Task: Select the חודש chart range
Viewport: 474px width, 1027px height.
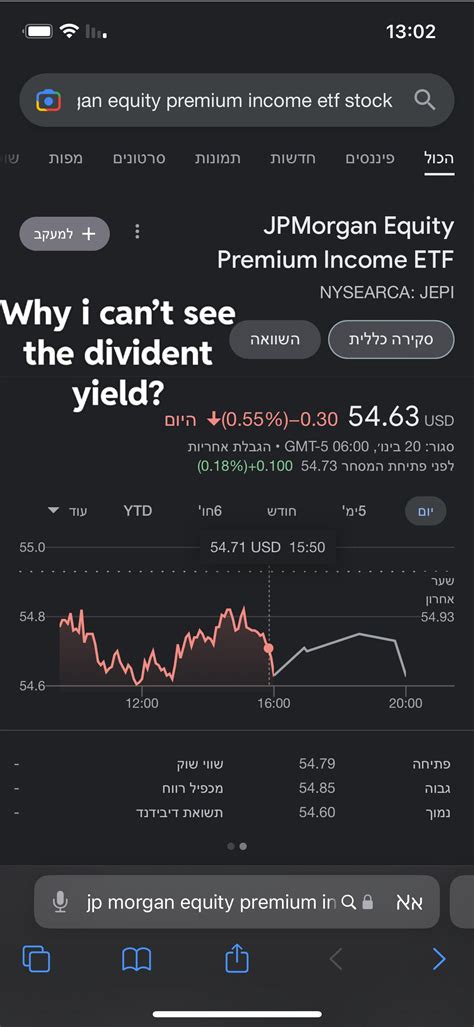Action: (282, 511)
